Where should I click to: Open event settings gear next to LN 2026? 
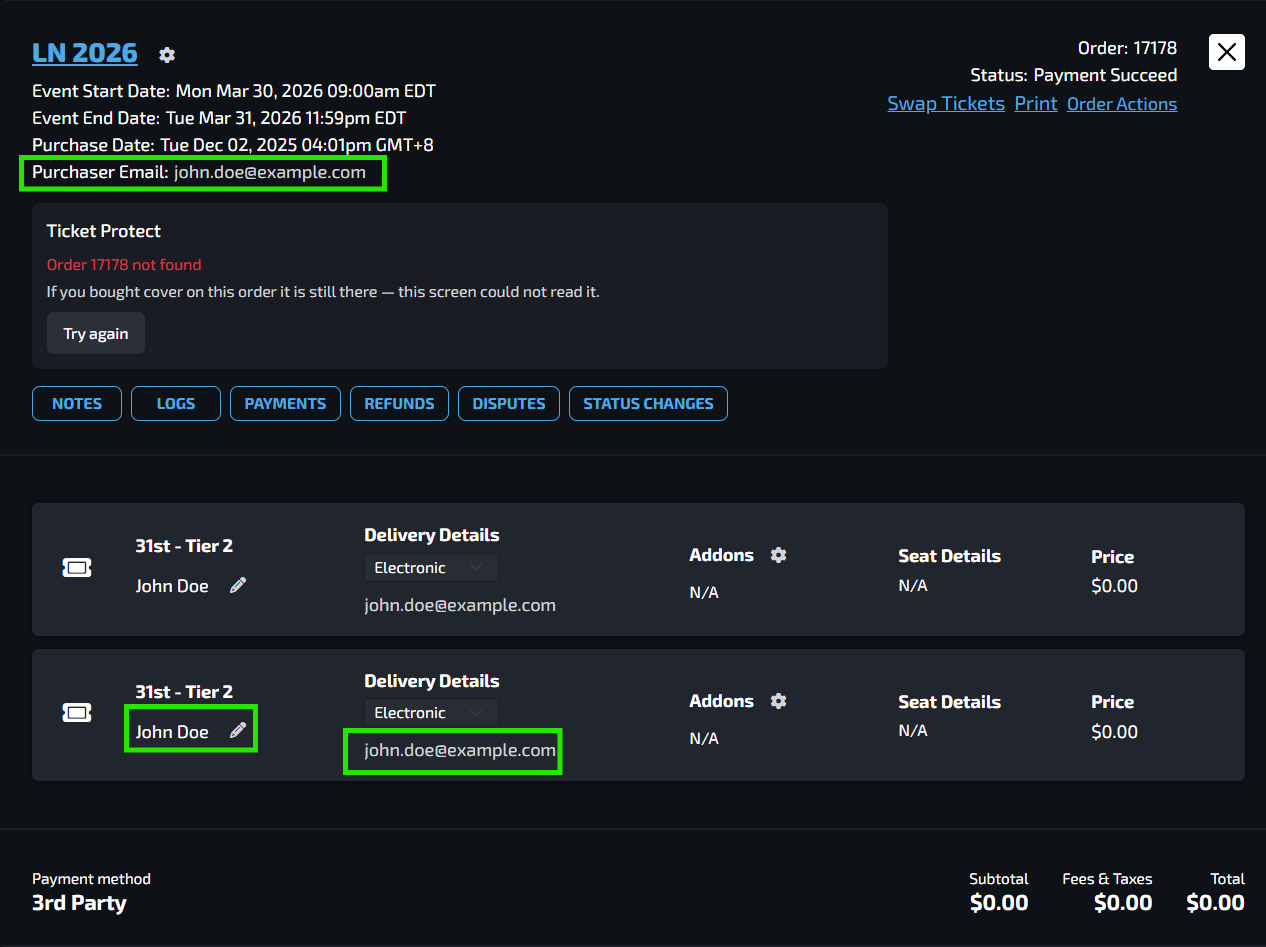pos(167,55)
